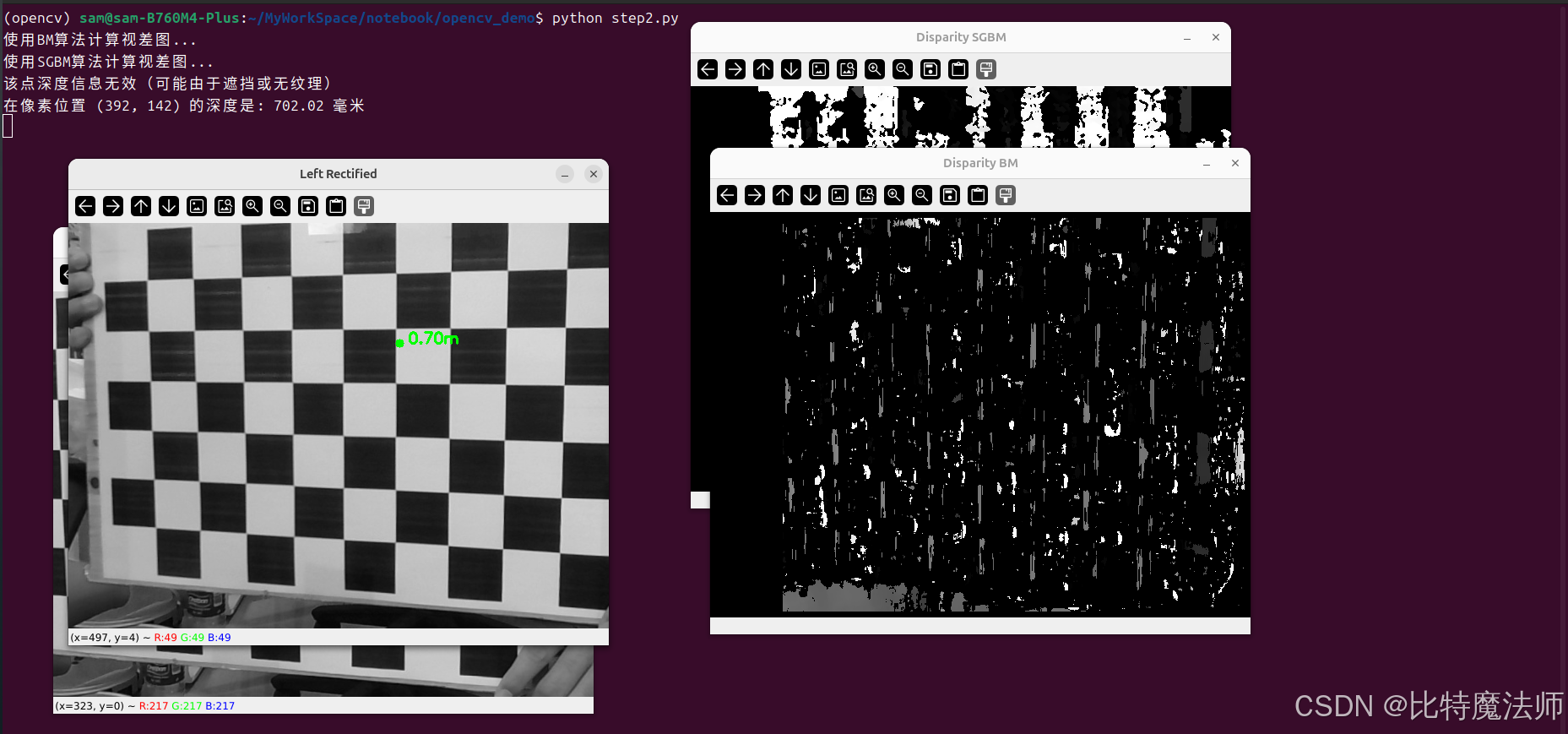Open properties panel in Left Rectified window
1568x734 pixels.
click(364, 206)
